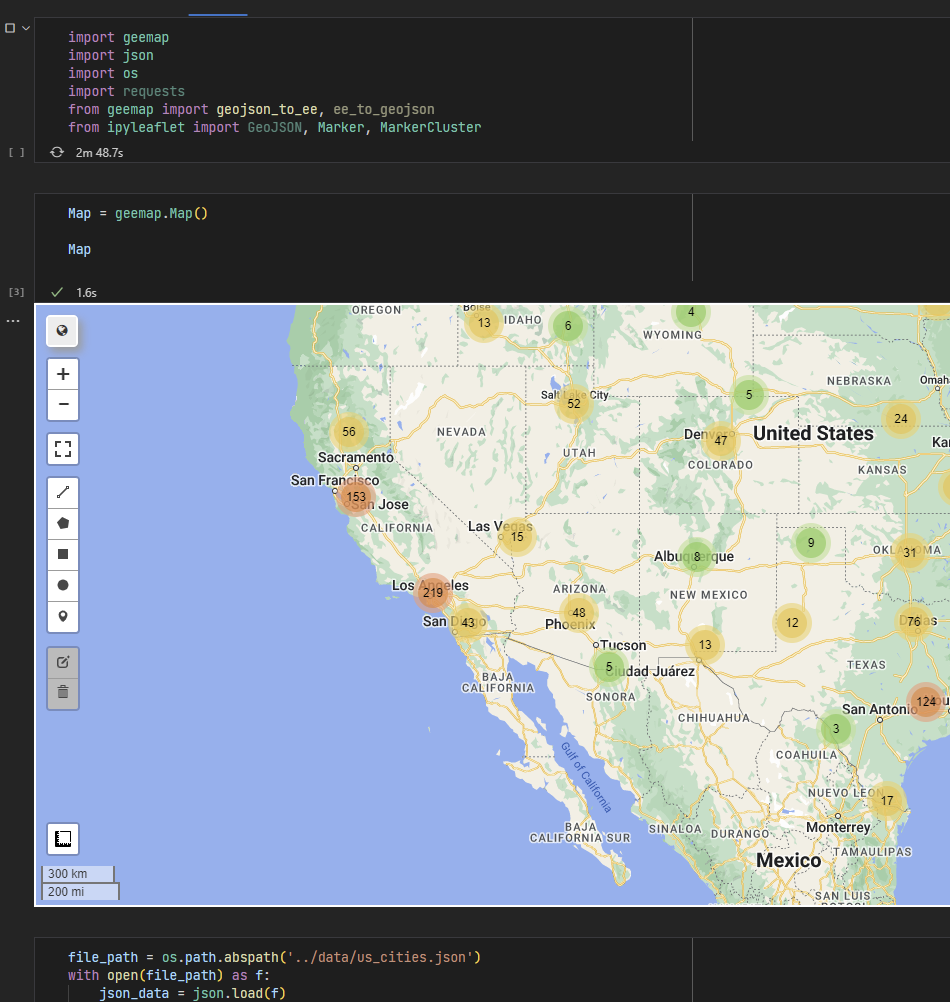Image resolution: width=950 pixels, height=1002 pixels.
Task: Open the basemap globe toolbar
Action: point(63,330)
